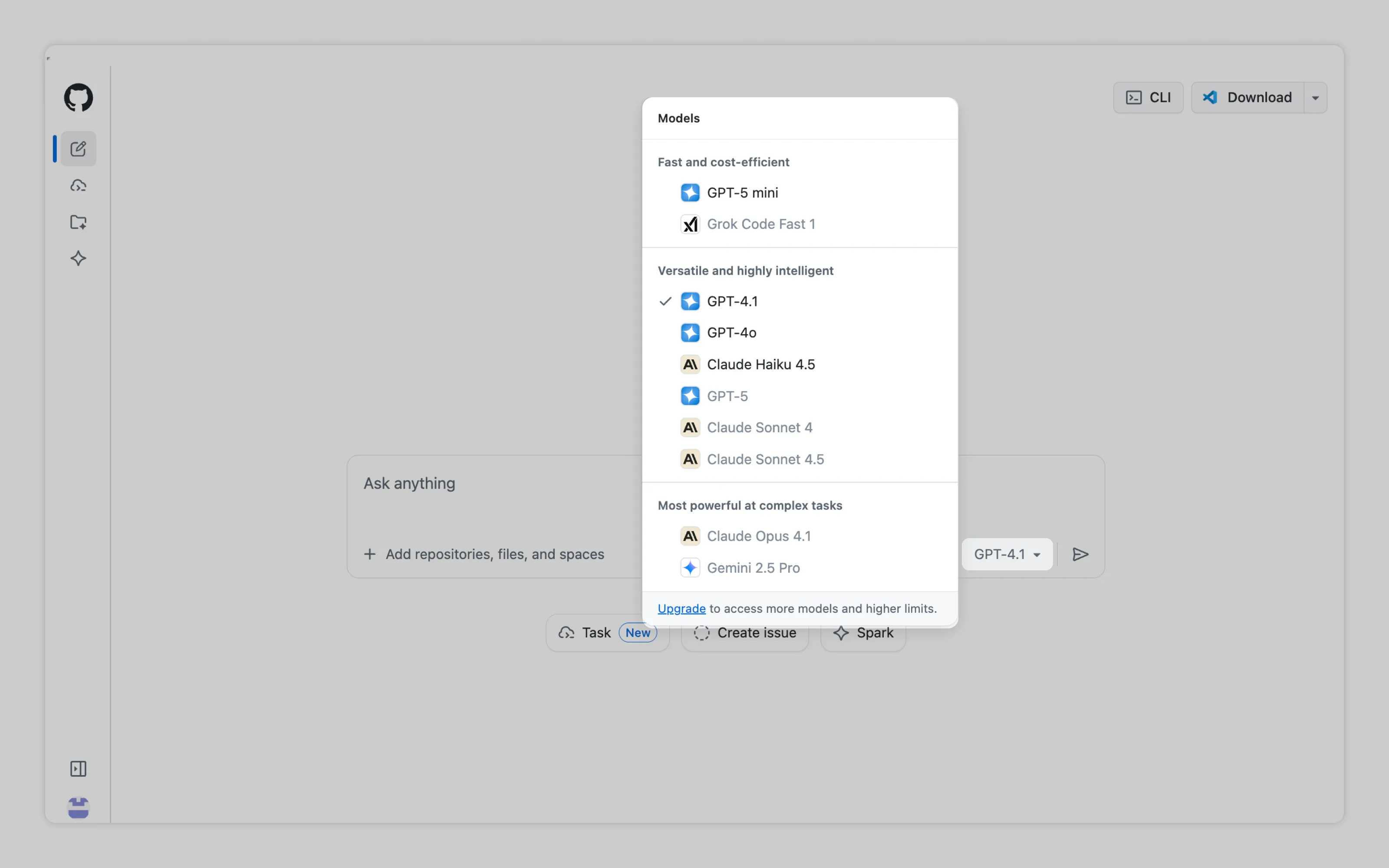The width and height of the screenshot is (1389, 868).
Task: Open the Spaces folder icon in sidebar
Action: tap(78, 222)
